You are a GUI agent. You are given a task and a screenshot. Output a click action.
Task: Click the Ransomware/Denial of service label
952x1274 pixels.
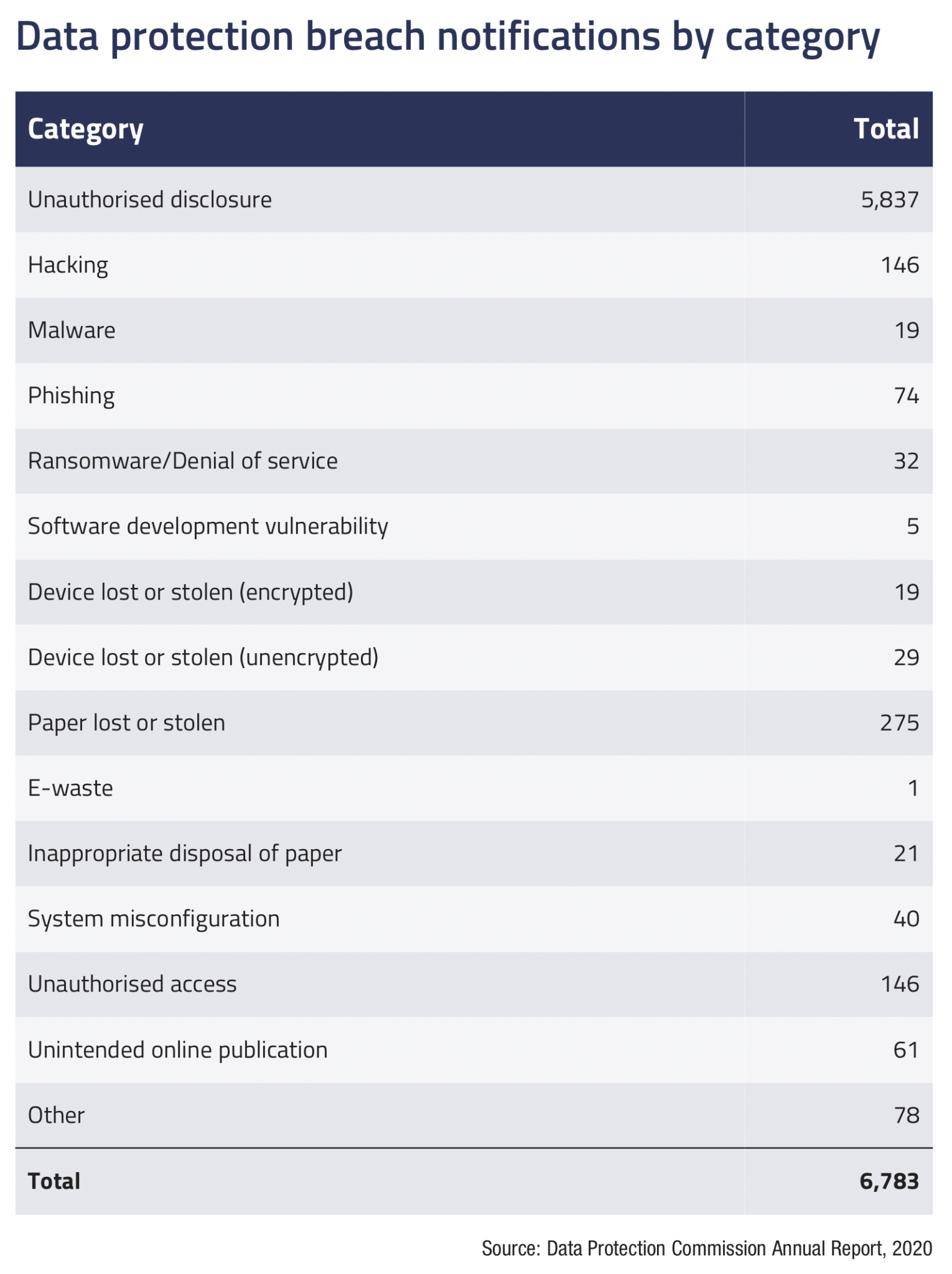[183, 462]
